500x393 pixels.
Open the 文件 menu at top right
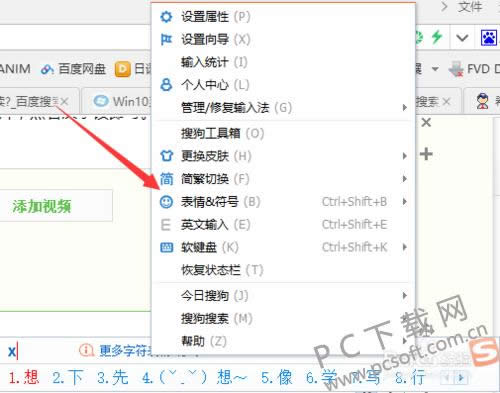pyautogui.click(x=470, y=7)
